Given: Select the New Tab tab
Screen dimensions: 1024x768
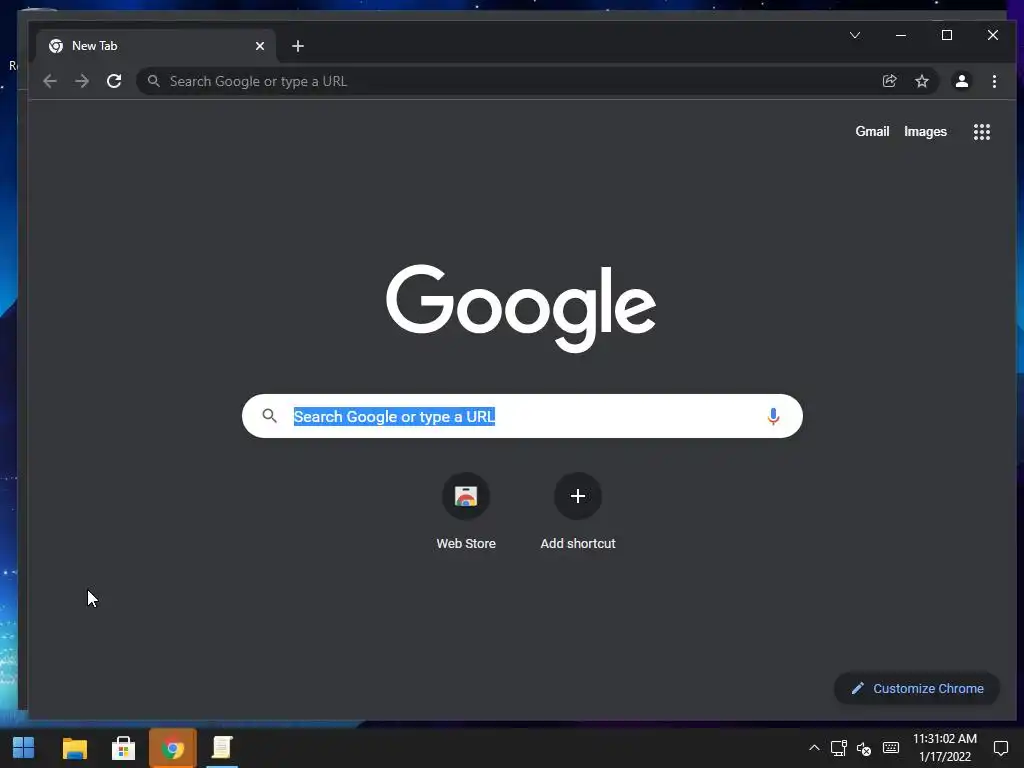Looking at the screenshot, I should (x=155, y=46).
